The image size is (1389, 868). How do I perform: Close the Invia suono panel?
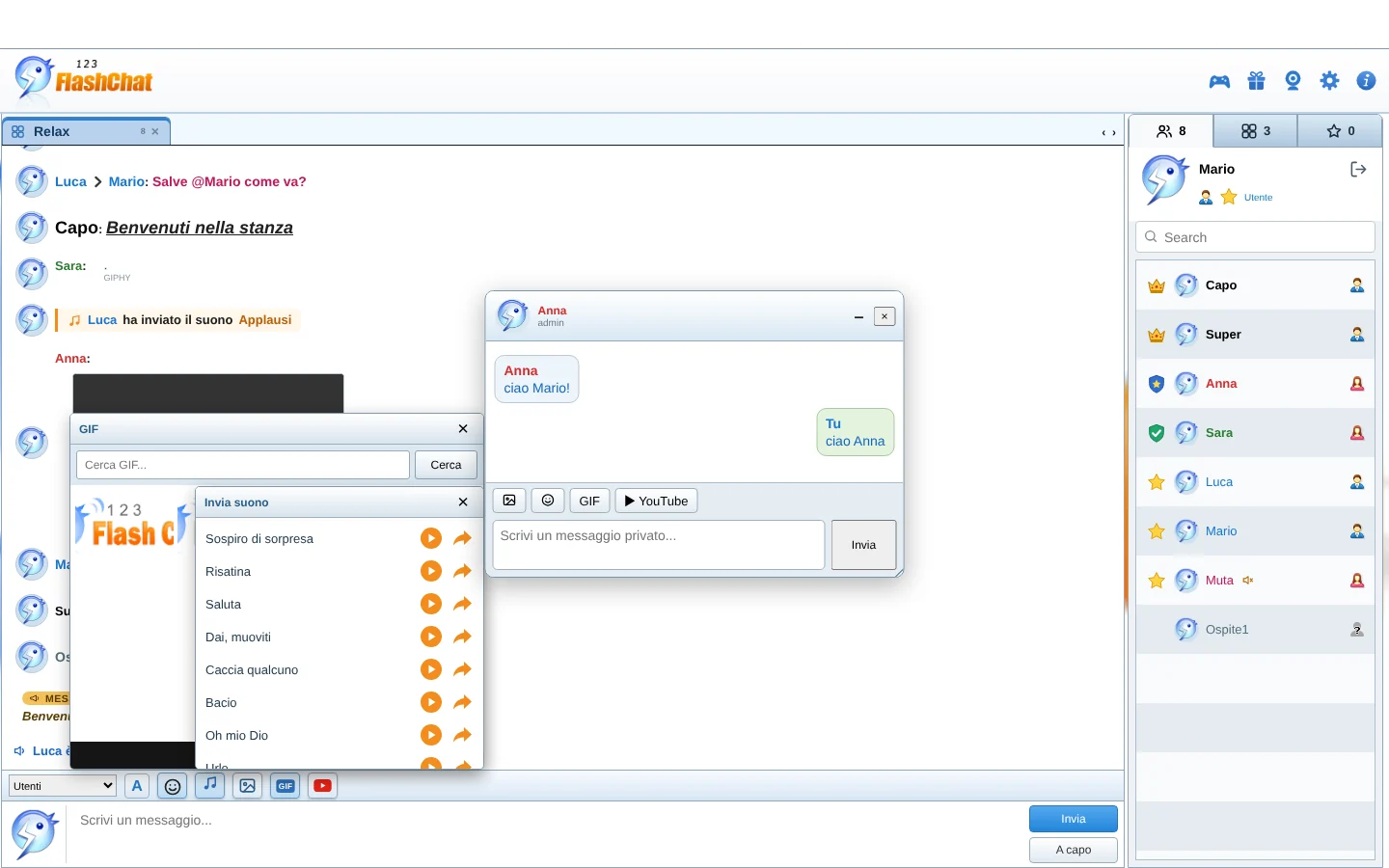[463, 502]
